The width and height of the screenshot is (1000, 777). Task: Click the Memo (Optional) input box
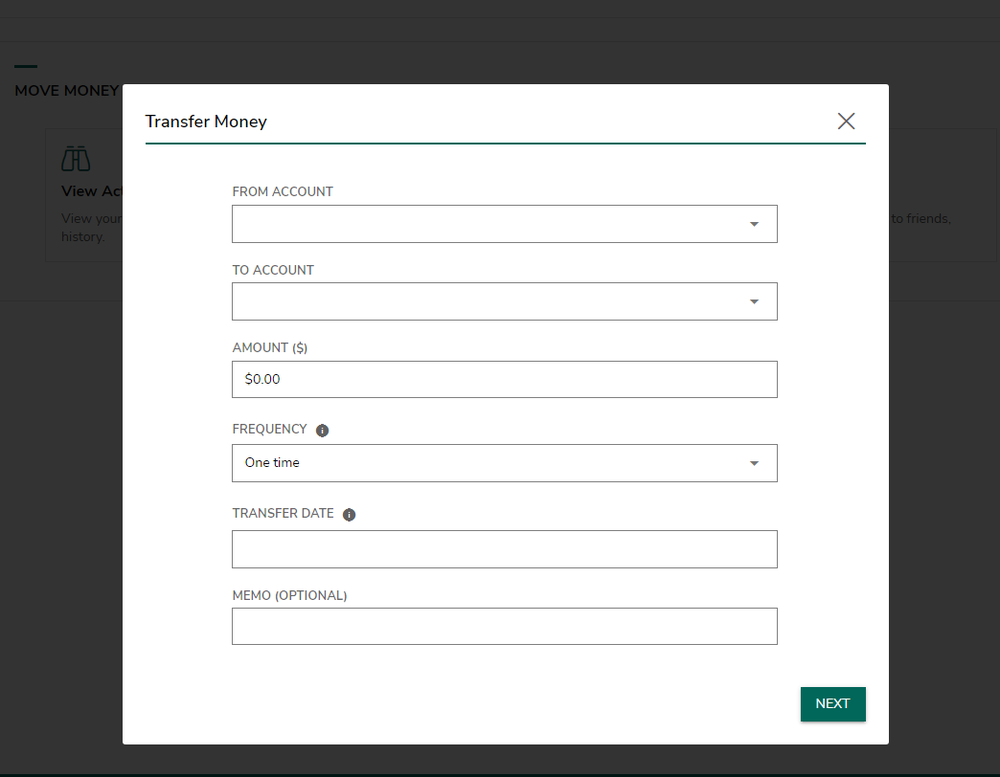[x=505, y=626]
